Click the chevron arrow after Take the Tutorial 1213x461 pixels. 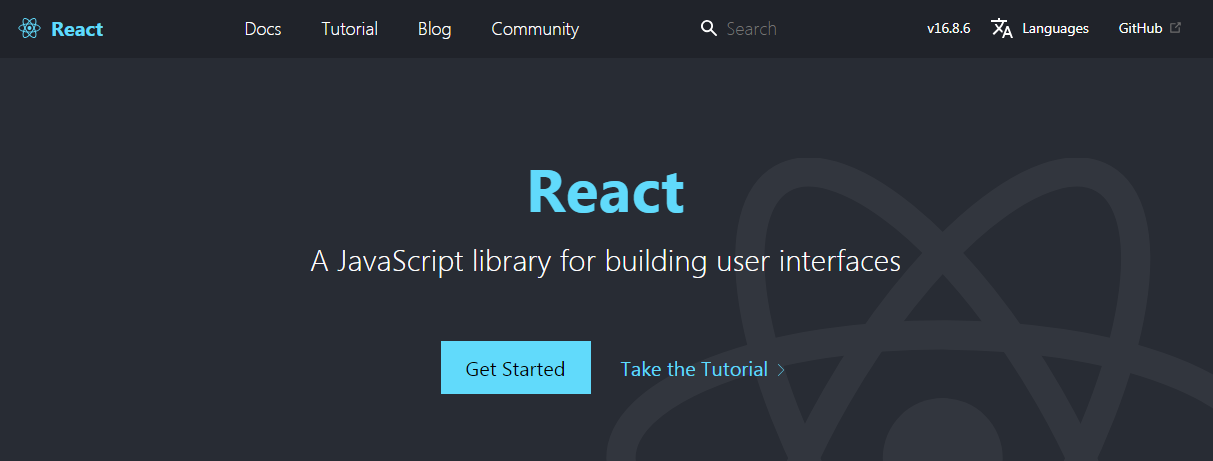781,370
